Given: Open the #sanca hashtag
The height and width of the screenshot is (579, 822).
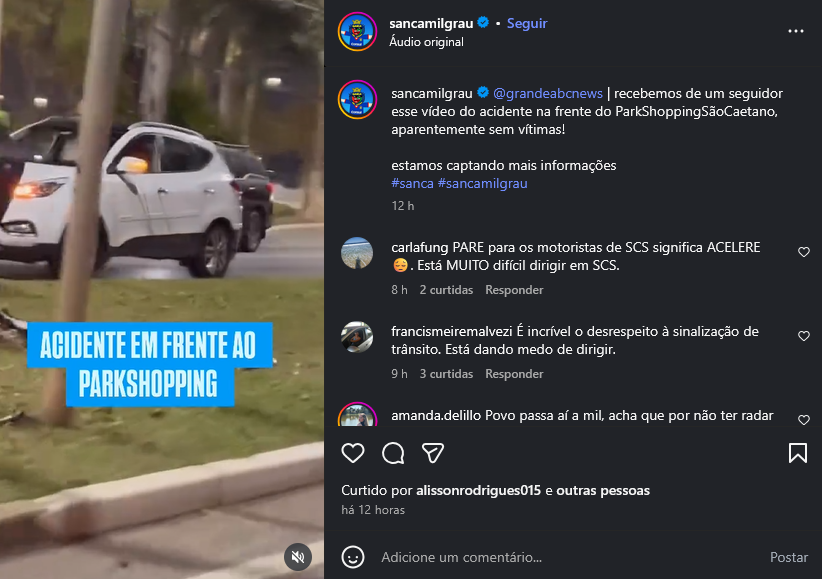Looking at the screenshot, I should coord(413,184).
